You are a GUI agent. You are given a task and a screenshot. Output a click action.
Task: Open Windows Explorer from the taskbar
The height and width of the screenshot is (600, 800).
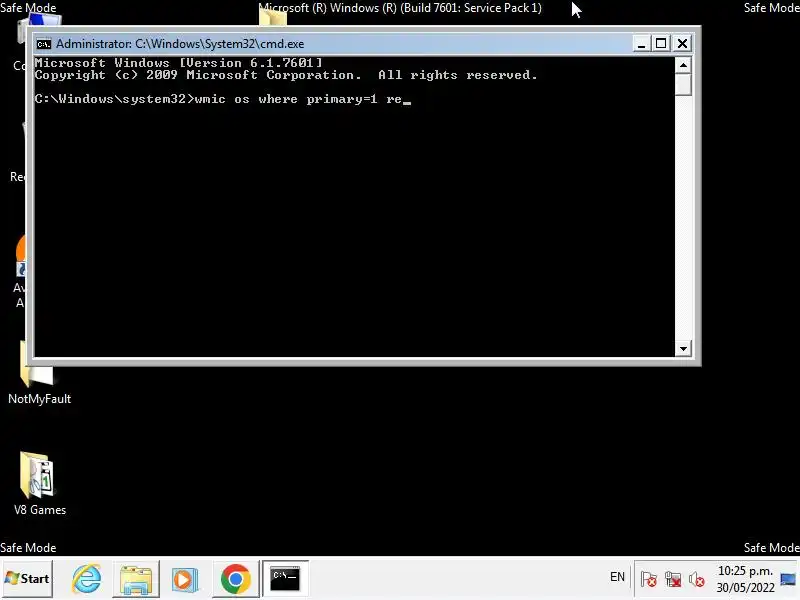coord(136,579)
